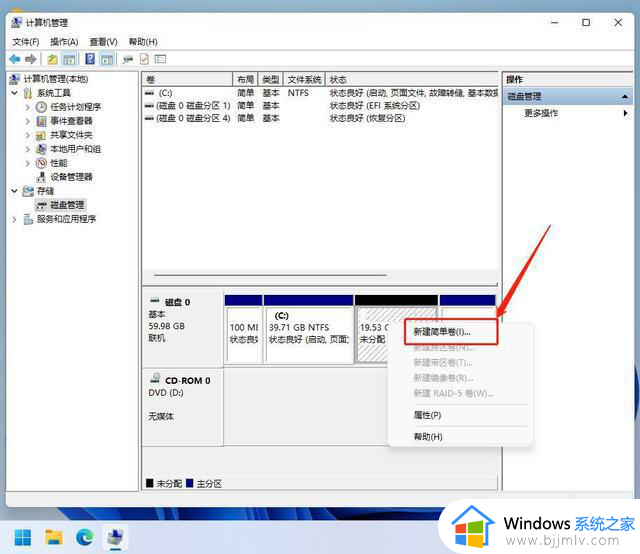Expand the 事件查看器 node
Screen dimensions: 640x554
(x=27, y=121)
